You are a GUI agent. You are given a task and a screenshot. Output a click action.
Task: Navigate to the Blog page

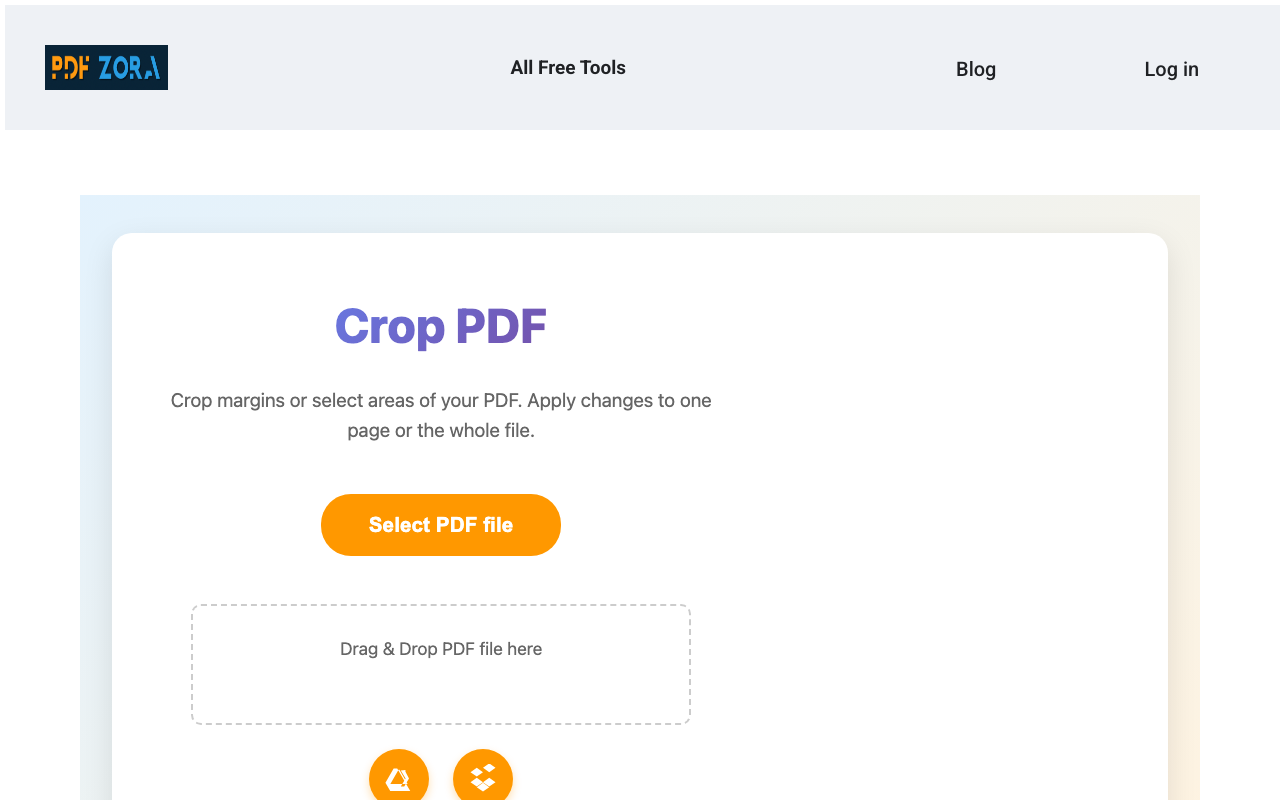976,69
